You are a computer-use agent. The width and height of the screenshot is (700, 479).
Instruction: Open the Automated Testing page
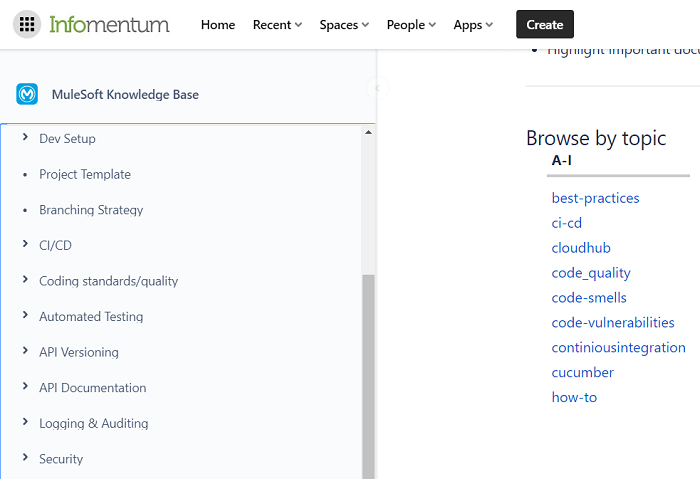91,317
